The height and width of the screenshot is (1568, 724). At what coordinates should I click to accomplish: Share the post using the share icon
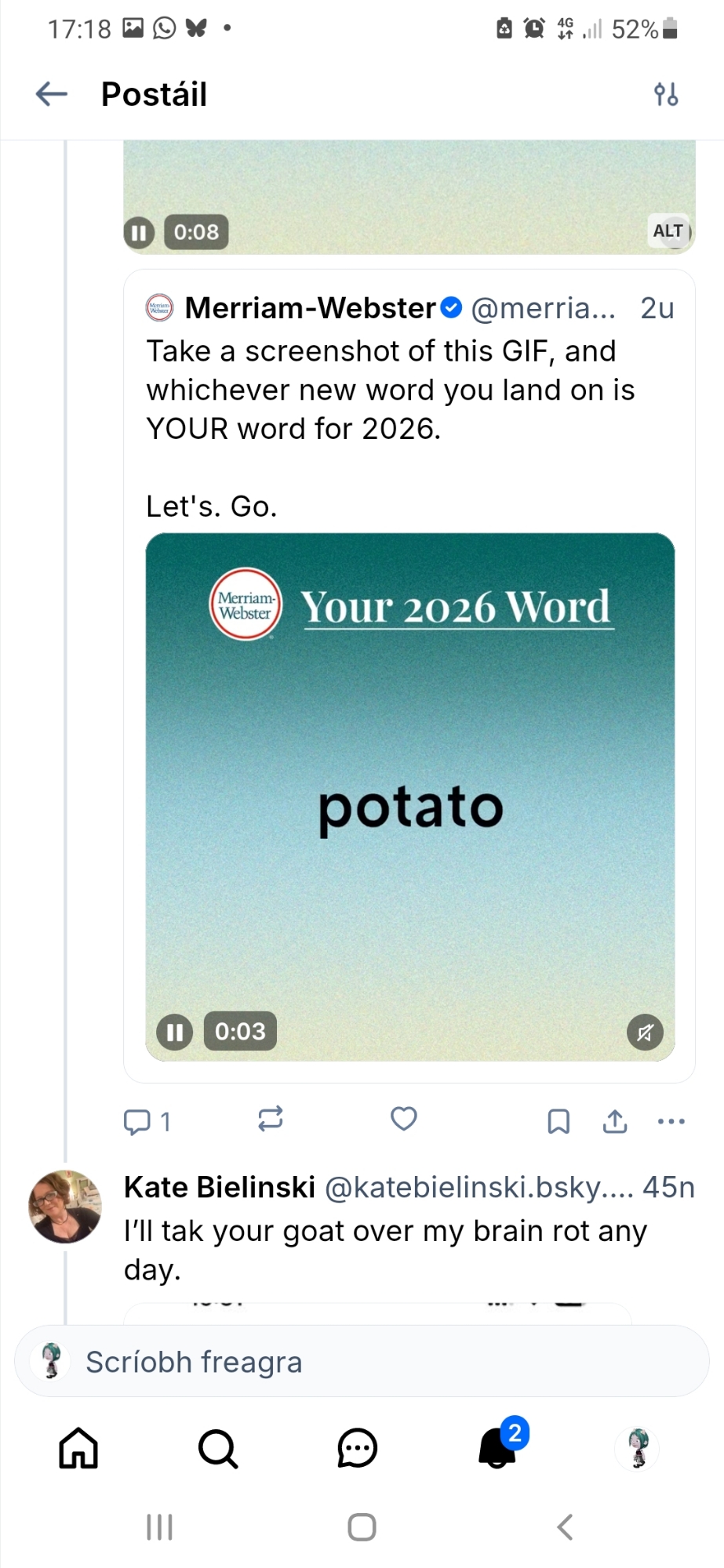[615, 1121]
